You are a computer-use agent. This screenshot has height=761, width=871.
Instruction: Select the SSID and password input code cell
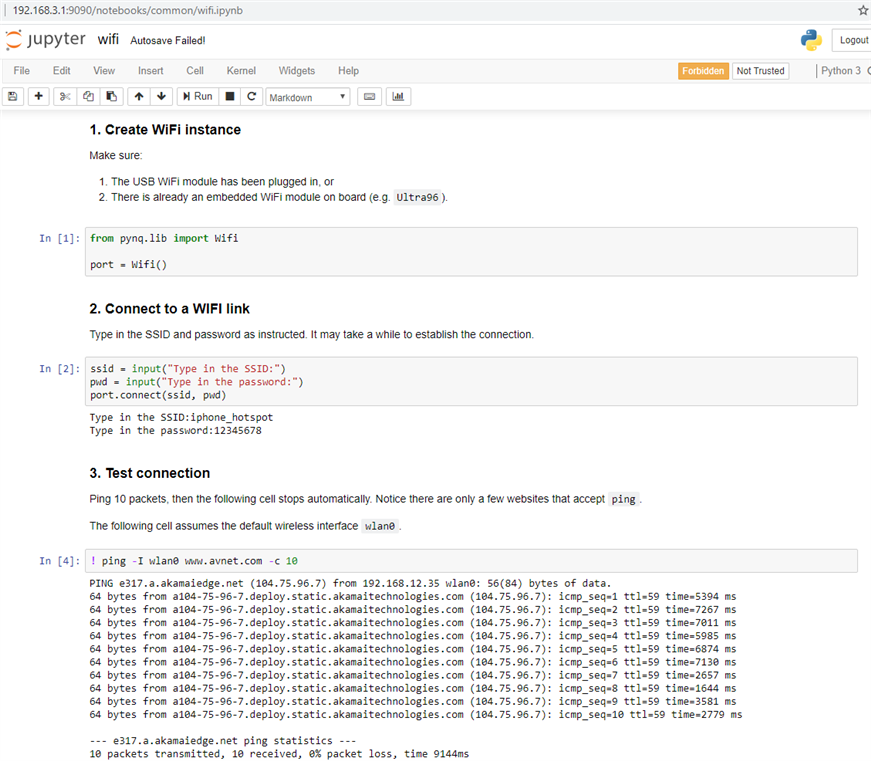(471, 382)
